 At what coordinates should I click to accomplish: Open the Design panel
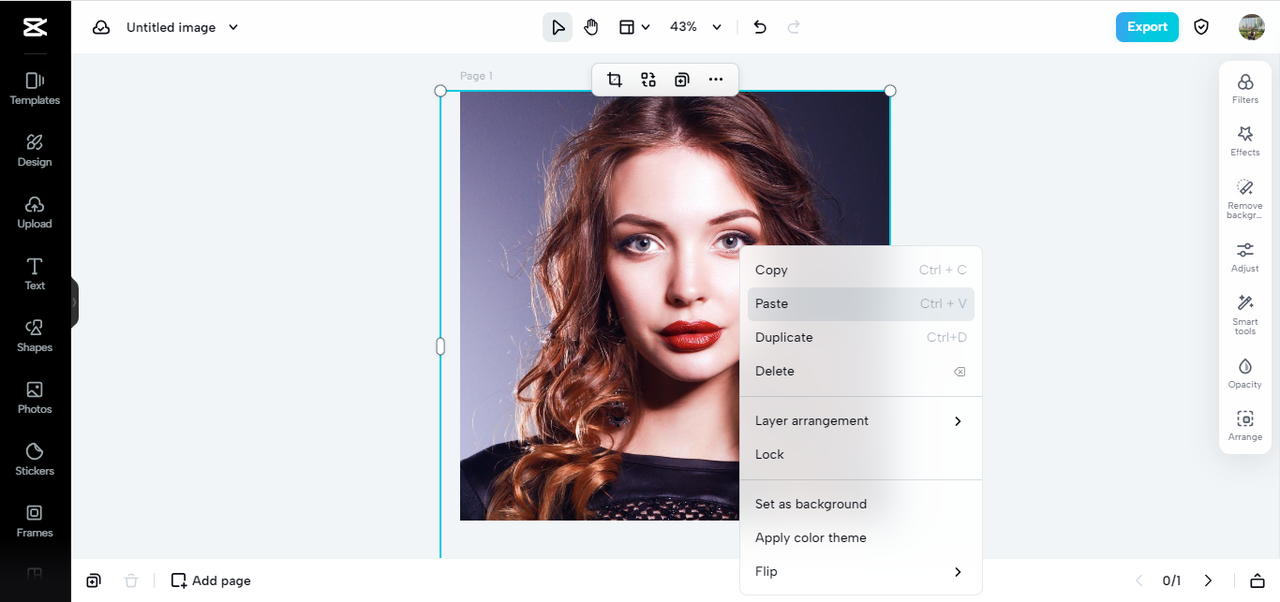(35, 150)
